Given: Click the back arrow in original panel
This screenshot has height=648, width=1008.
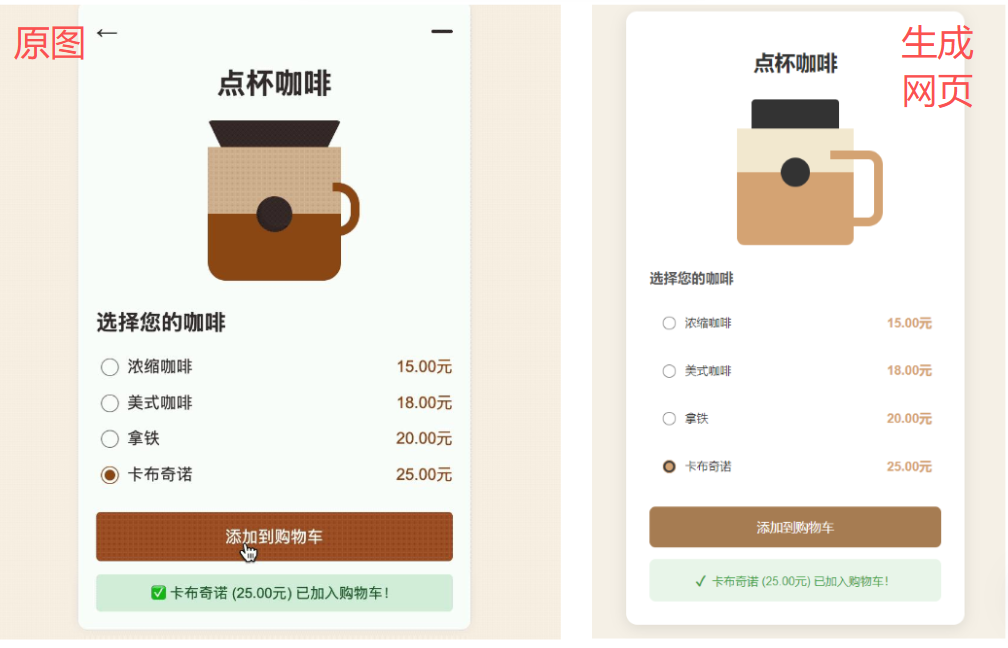Looking at the screenshot, I should [x=107, y=33].
